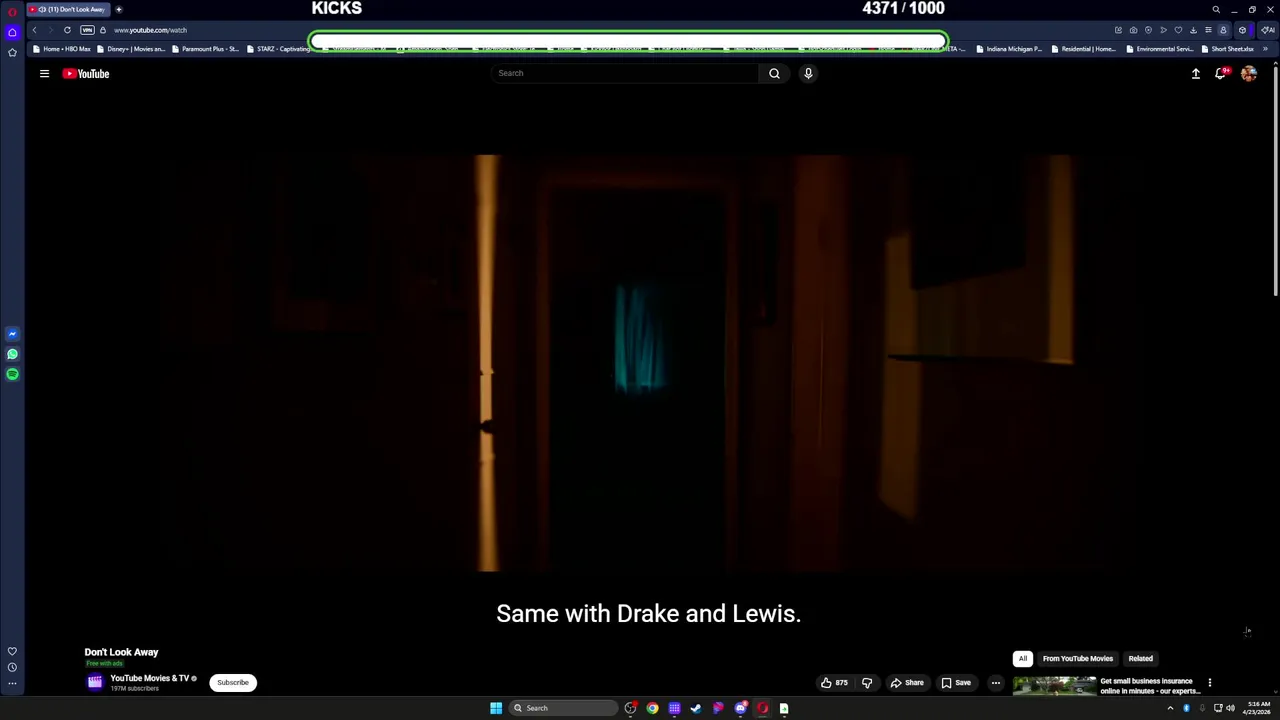This screenshot has height=720, width=1280.
Task: Open Home HBO Max bookmark
Action: click(x=62, y=49)
